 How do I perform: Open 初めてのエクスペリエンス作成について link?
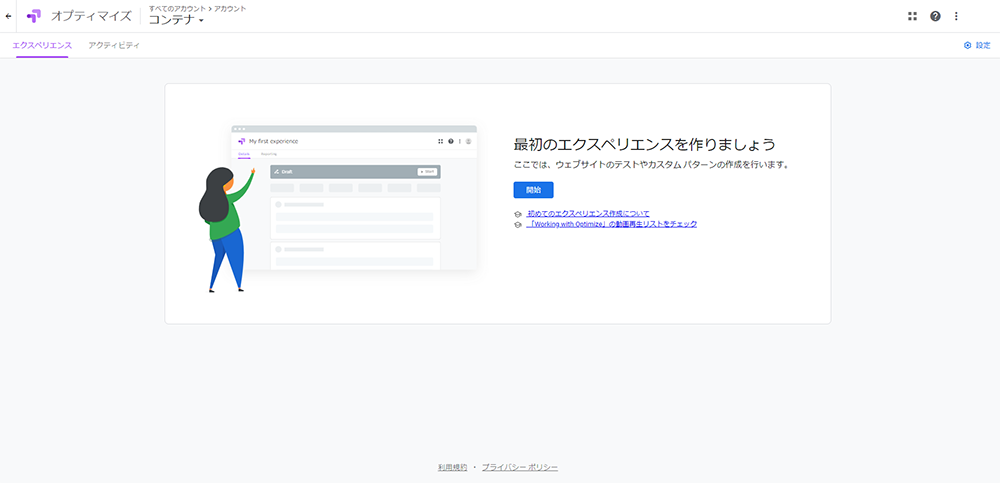point(588,213)
